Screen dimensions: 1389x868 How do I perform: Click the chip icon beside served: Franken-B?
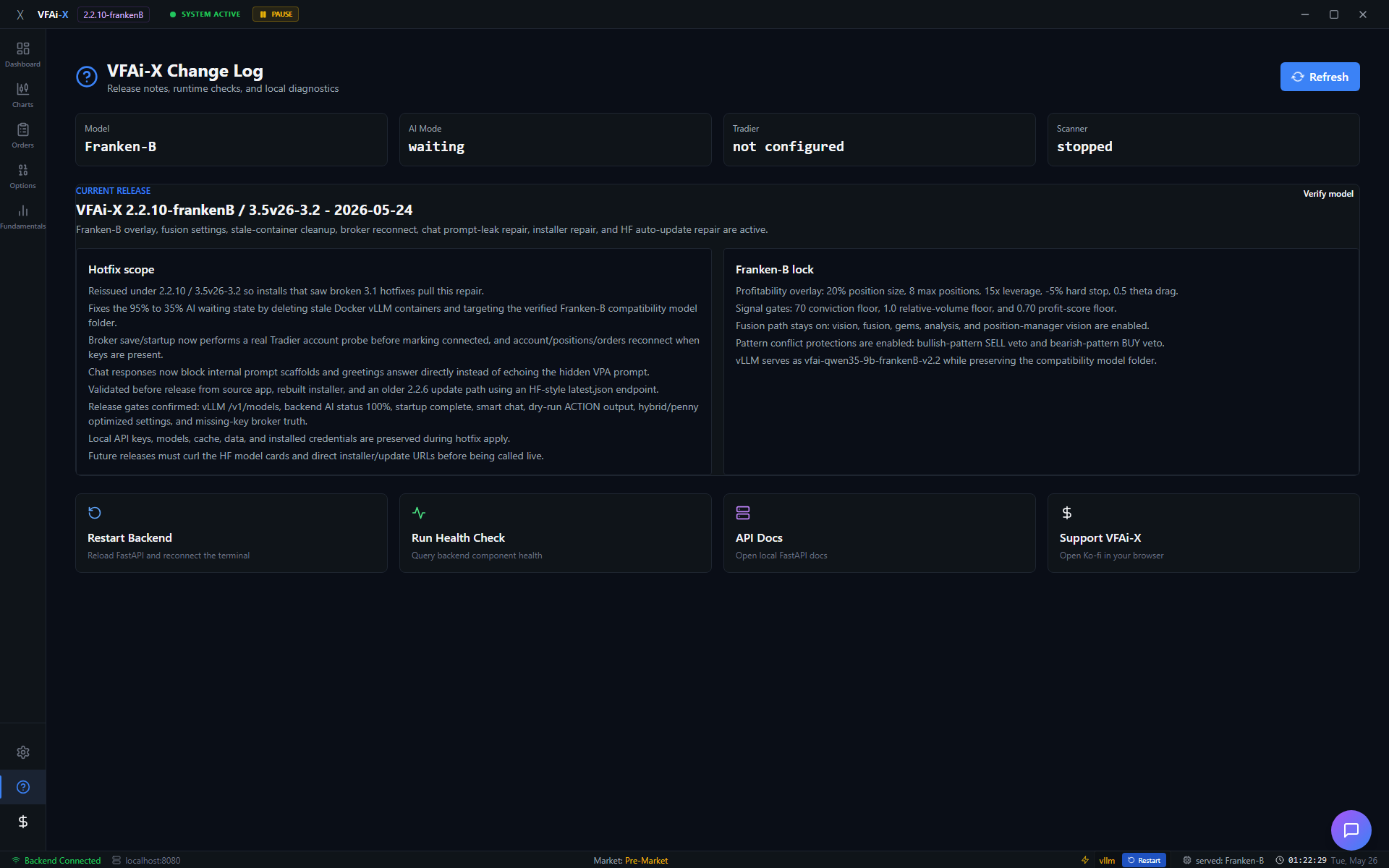click(x=1187, y=860)
